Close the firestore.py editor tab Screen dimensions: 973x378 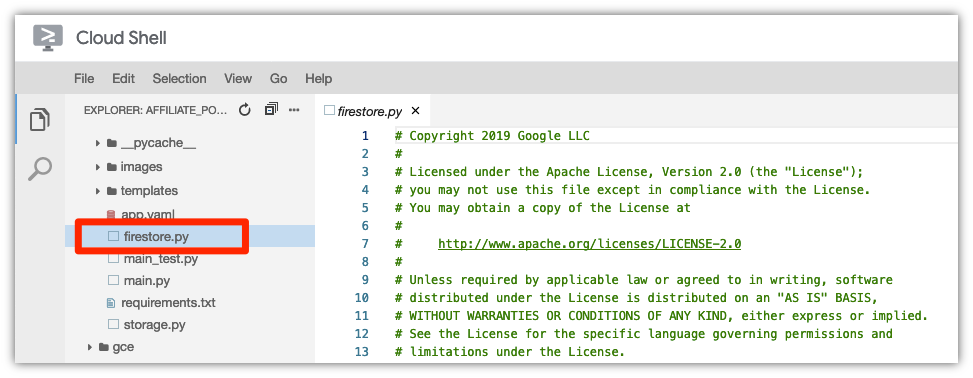click(x=416, y=111)
